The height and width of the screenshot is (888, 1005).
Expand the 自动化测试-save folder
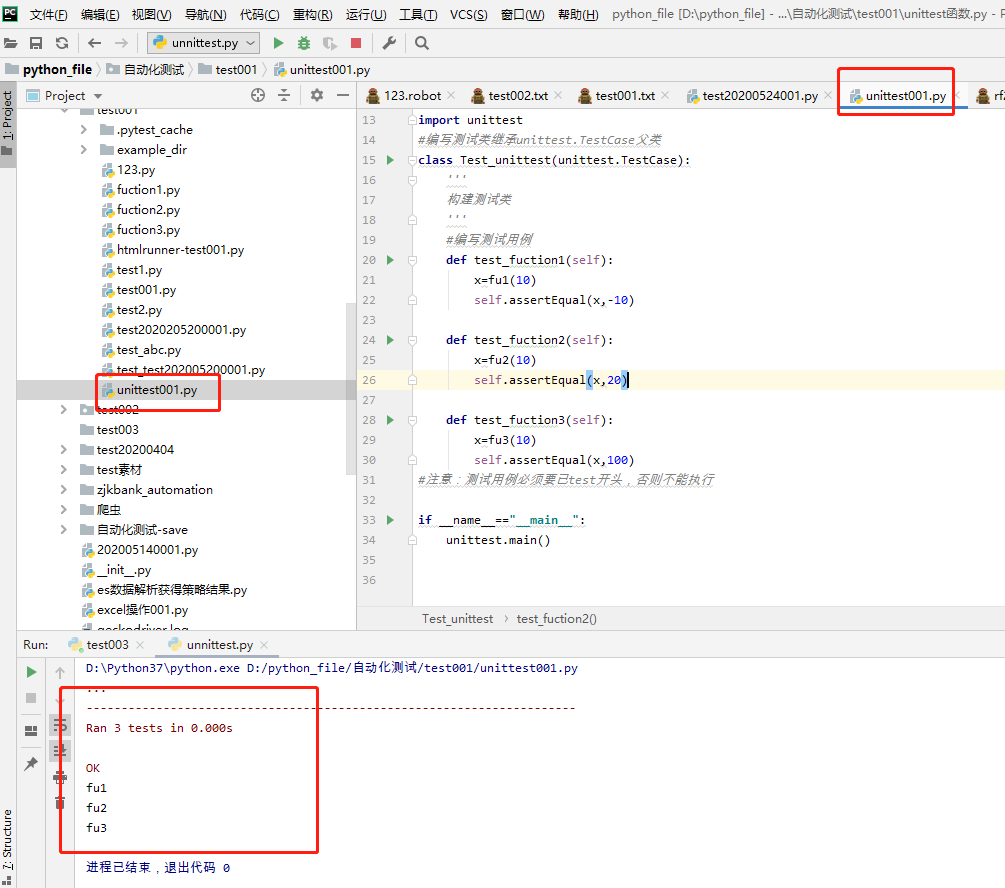(63, 530)
